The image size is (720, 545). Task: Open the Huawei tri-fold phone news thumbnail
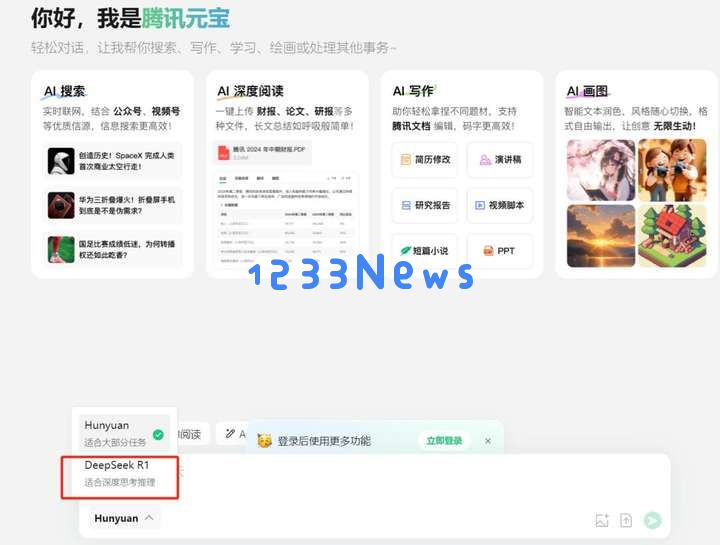tap(61, 205)
